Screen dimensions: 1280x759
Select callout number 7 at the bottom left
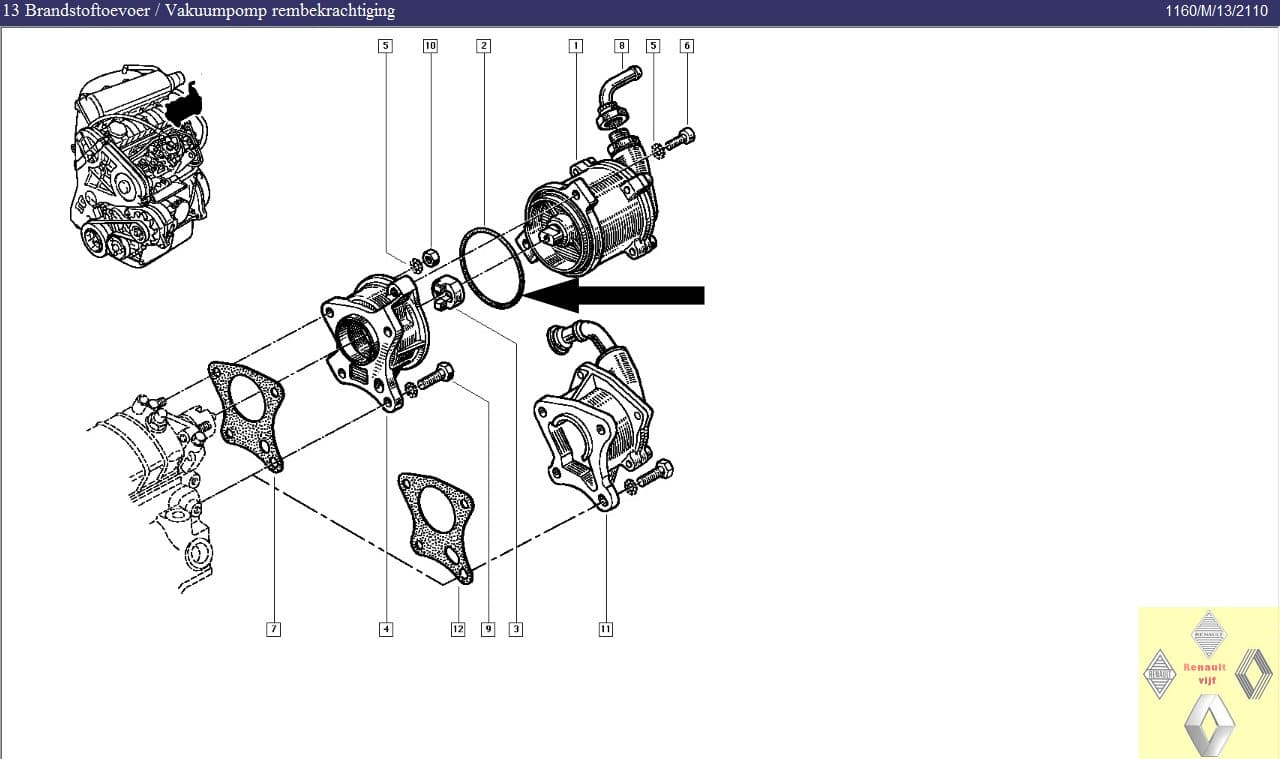273,629
